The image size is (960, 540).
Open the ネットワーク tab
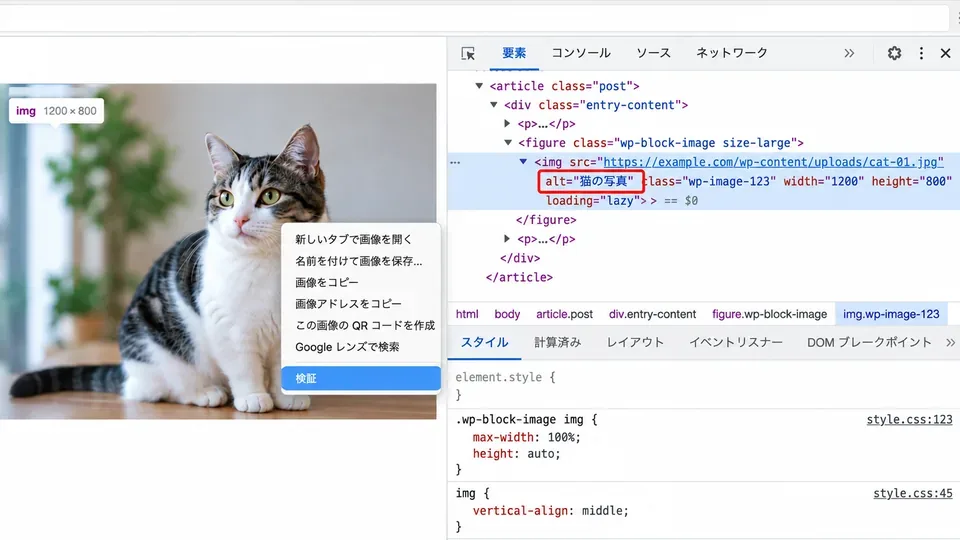click(x=732, y=53)
